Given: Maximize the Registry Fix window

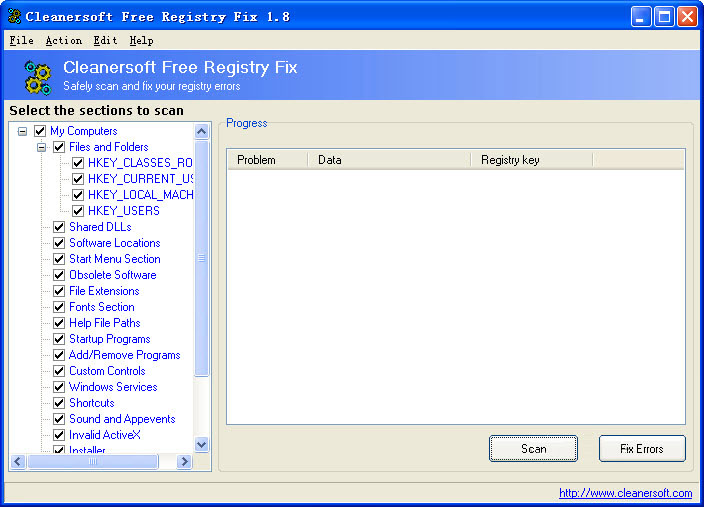Looking at the screenshot, I should click(664, 16).
